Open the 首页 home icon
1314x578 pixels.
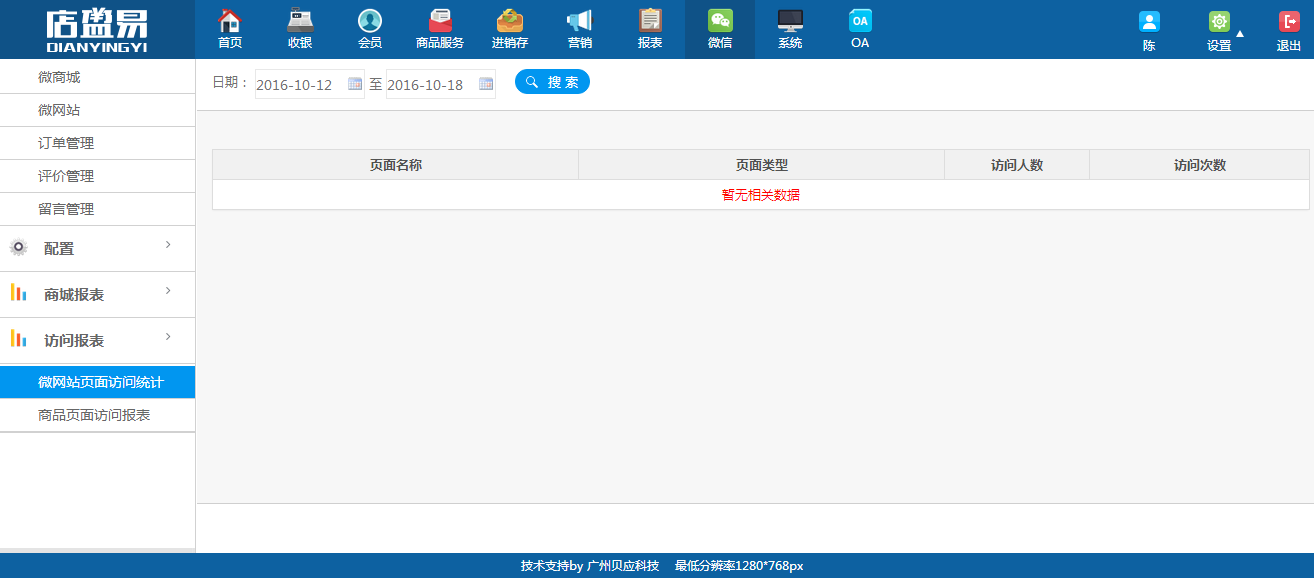coord(230,22)
